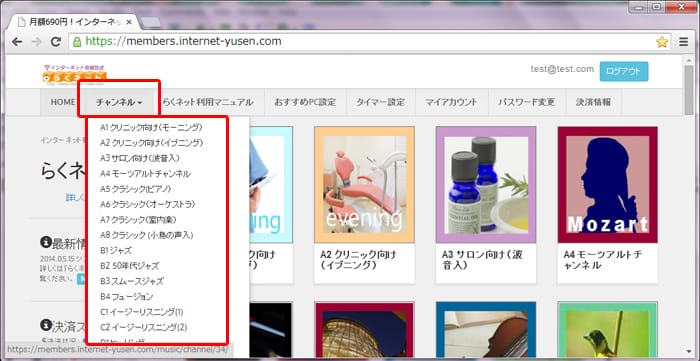This screenshot has height=361, width=700.
Task: Open the violin and sheet music thumbnail
Action: point(486,329)
